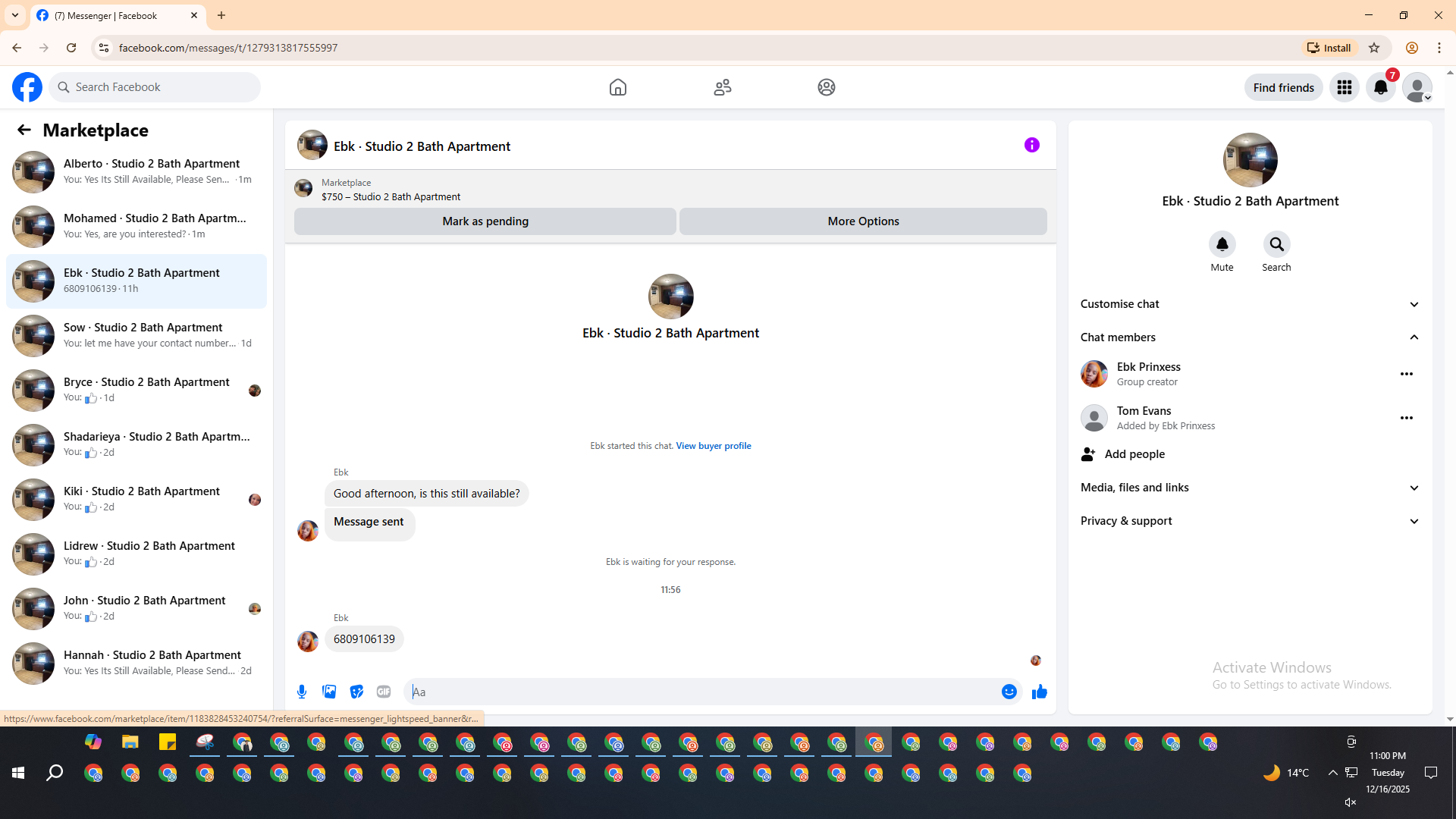This screenshot has height=819, width=1456.
Task: Choose a sticker icon in composer
Action: click(356, 692)
